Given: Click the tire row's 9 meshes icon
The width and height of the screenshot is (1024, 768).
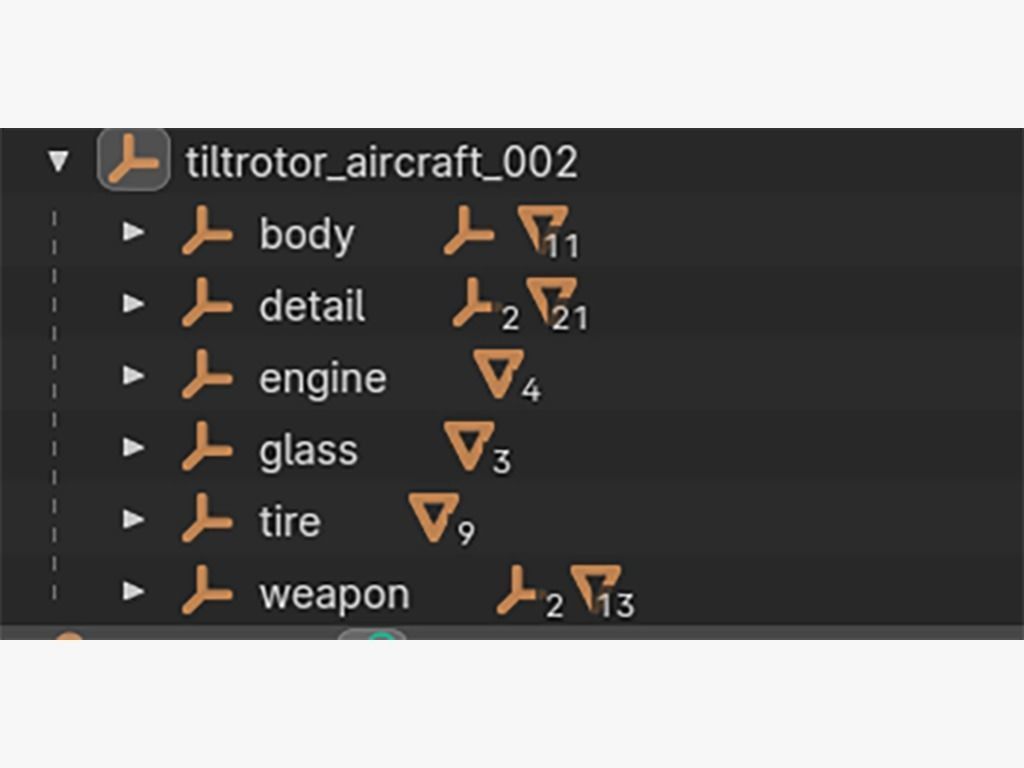Looking at the screenshot, I should click(x=434, y=518).
